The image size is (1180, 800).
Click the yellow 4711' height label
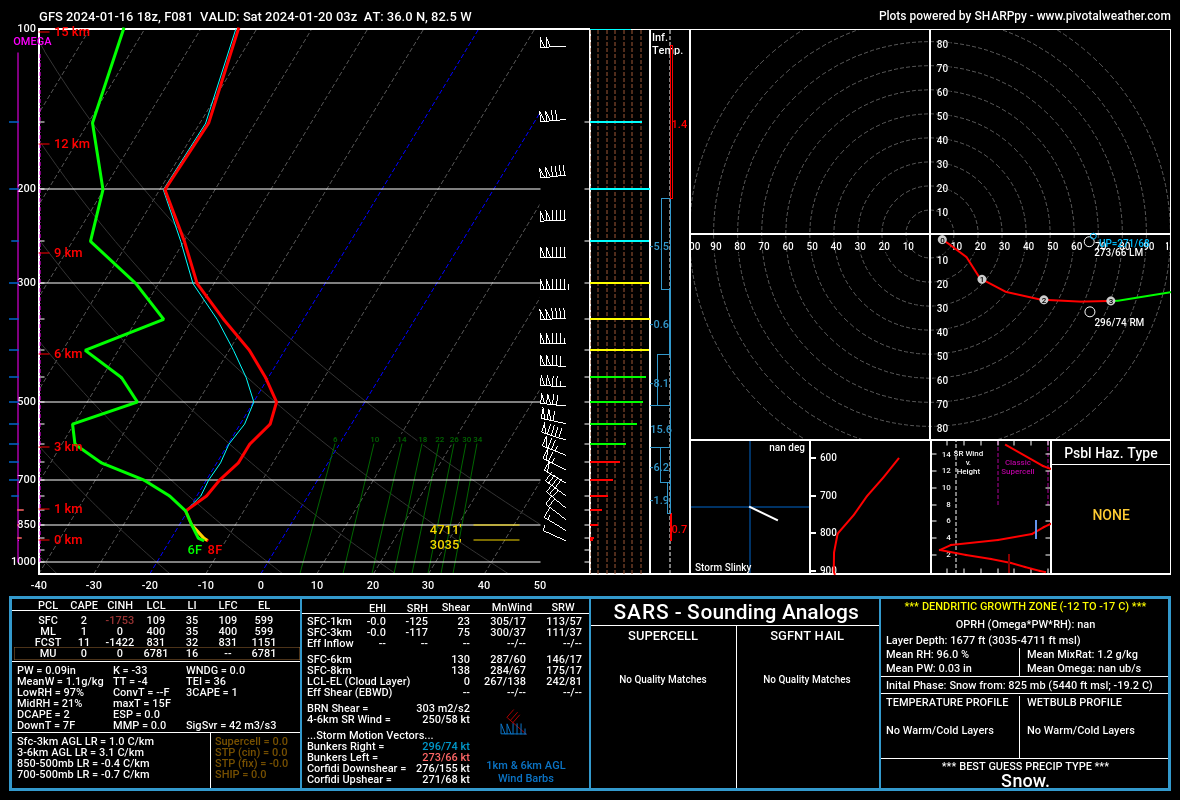[x=445, y=531]
